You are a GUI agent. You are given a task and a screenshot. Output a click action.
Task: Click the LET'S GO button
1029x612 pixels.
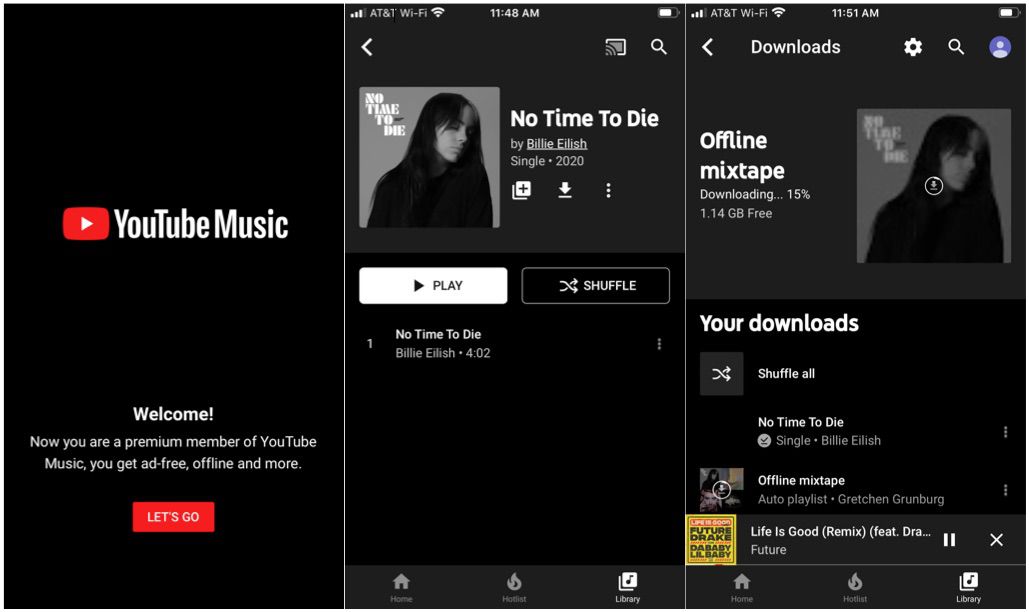(x=173, y=517)
